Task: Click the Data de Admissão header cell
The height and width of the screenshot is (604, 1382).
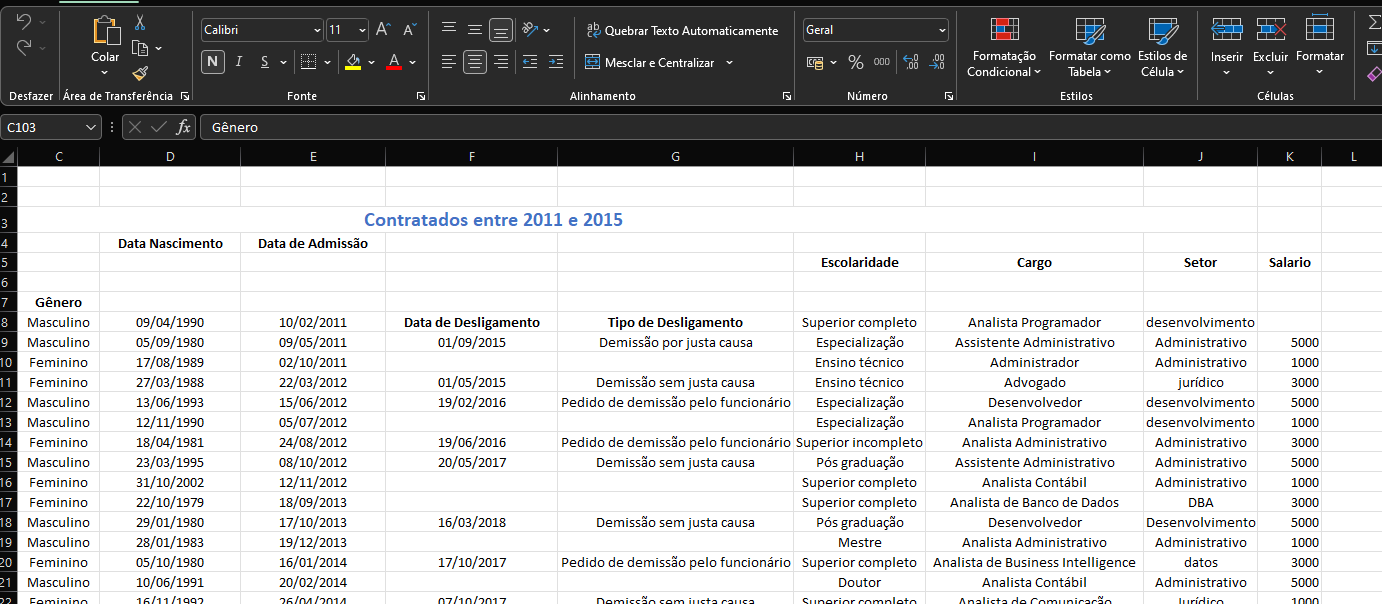Action: (313, 243)
